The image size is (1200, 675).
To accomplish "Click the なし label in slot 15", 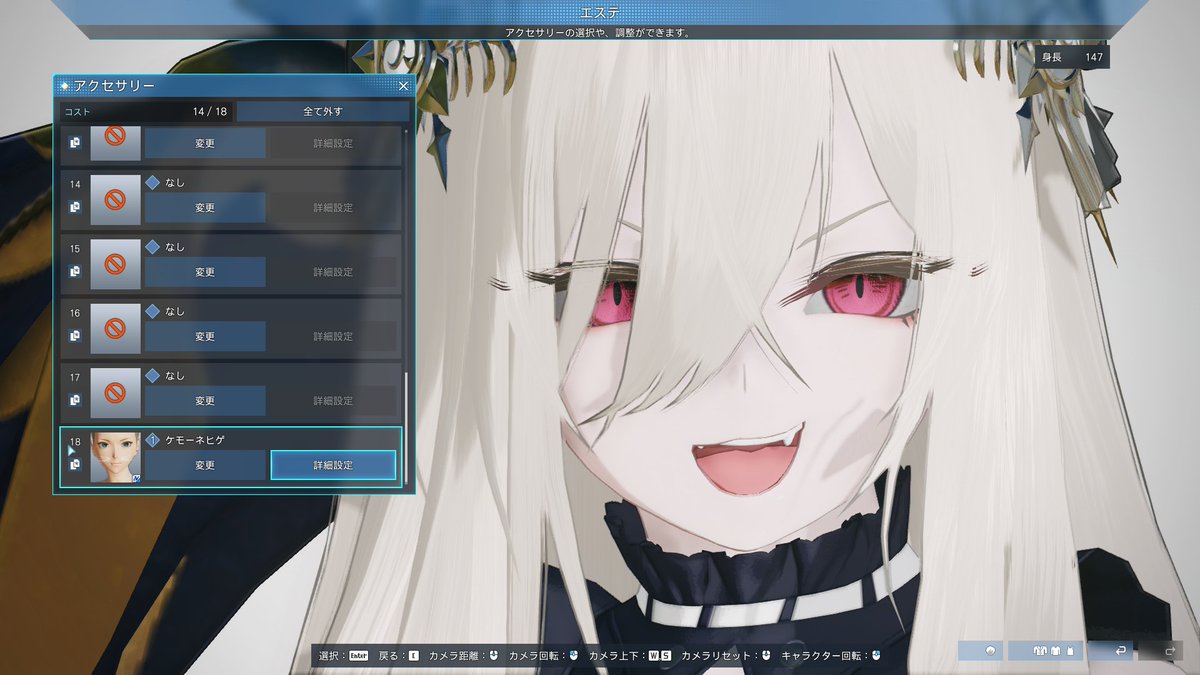I will pos(175,247).
